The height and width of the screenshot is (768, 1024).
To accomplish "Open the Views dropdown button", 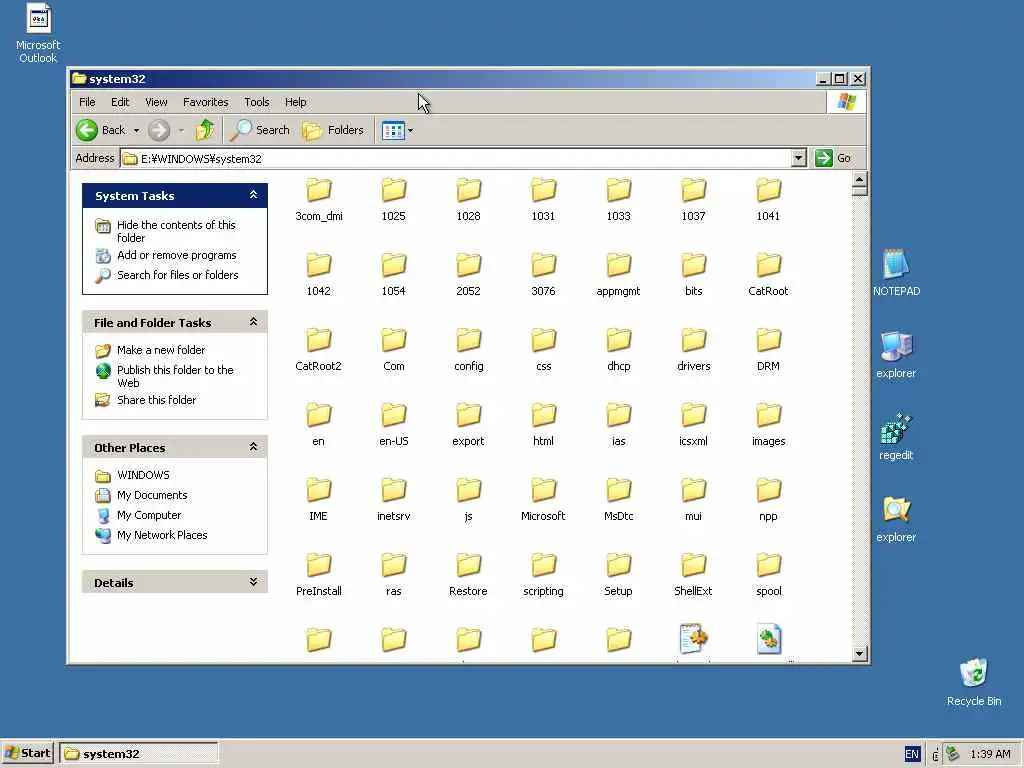I will [396, 131].
